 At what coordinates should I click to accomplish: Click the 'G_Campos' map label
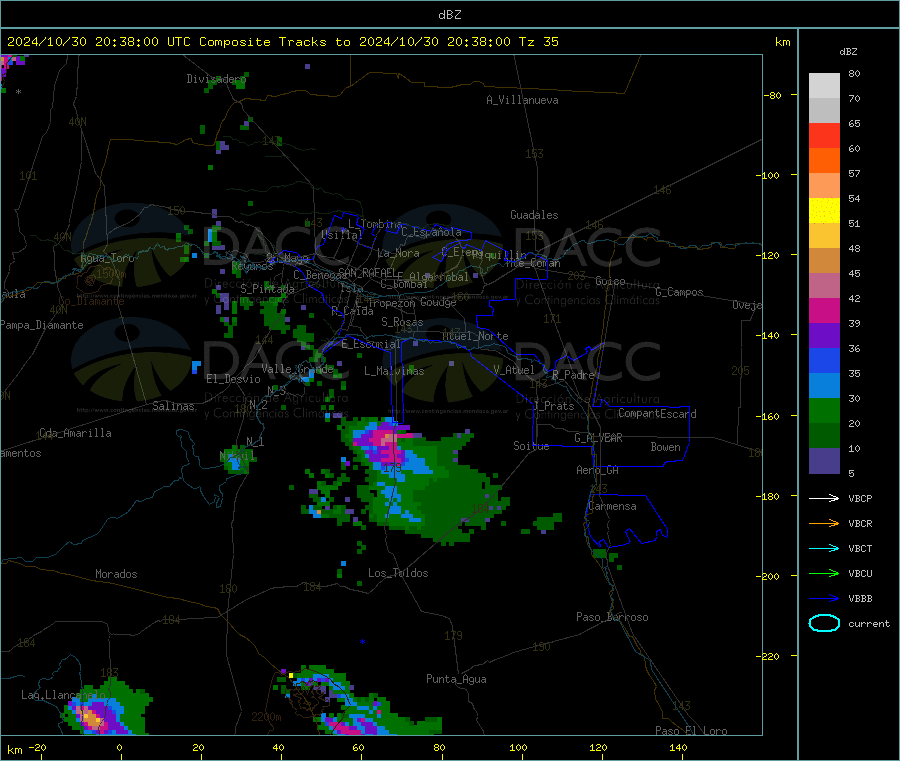point(679,292)
